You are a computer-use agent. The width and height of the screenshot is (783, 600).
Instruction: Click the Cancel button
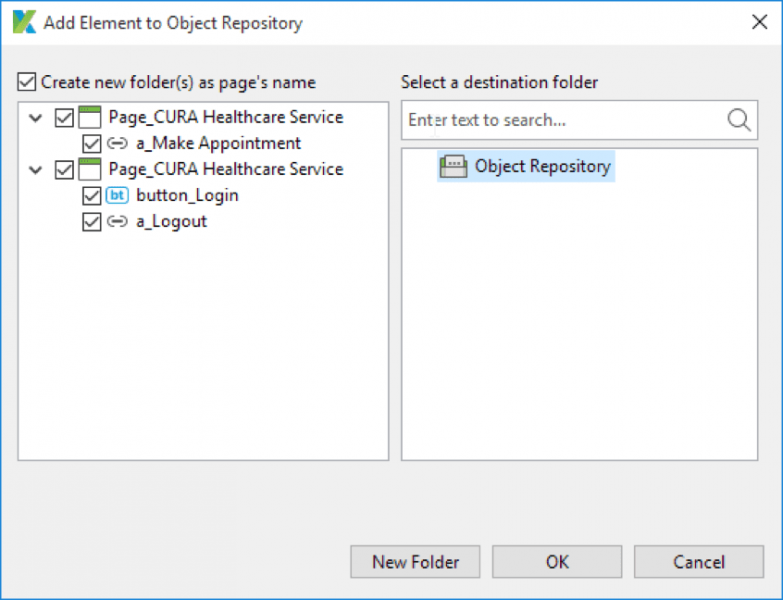point(699,562)
